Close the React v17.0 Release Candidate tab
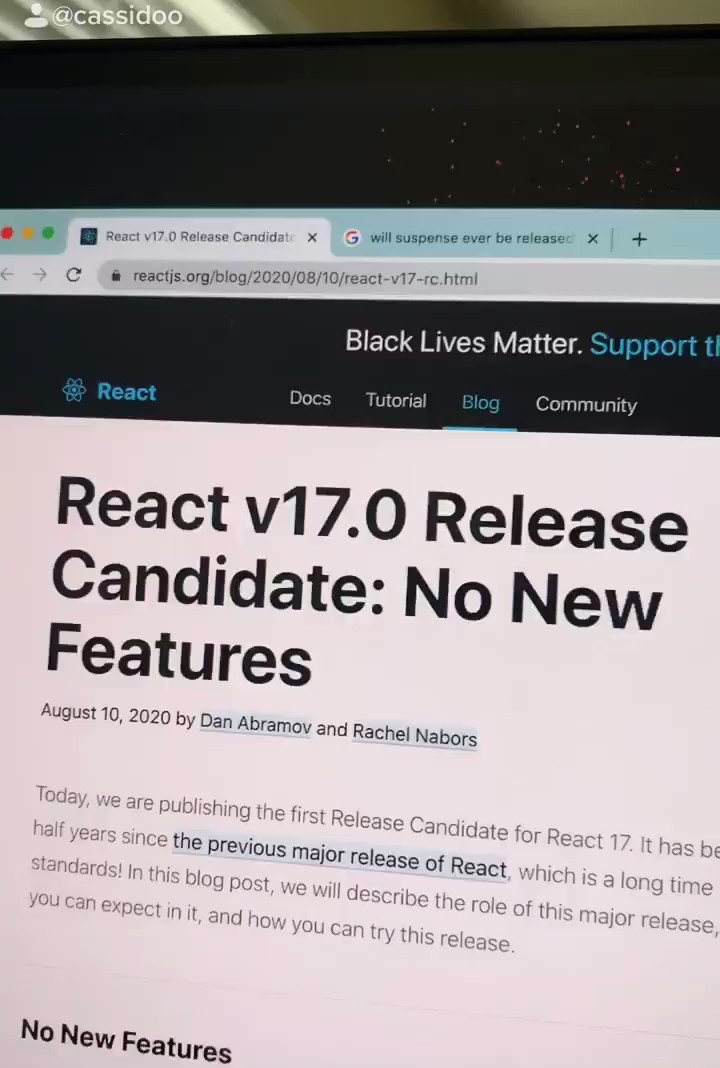This screenshot has width=720, height=1068. pyautogui.click(x=312, y=237)
